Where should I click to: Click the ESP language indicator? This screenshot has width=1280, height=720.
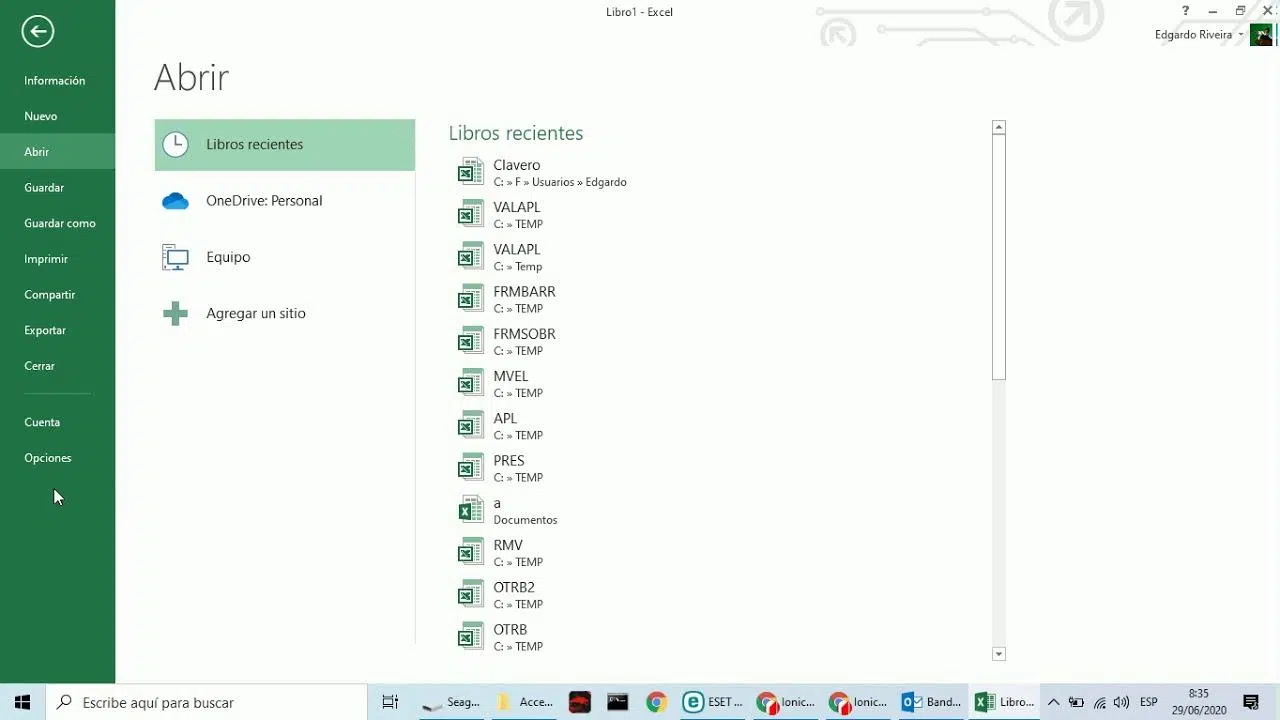coord(1149,702)
